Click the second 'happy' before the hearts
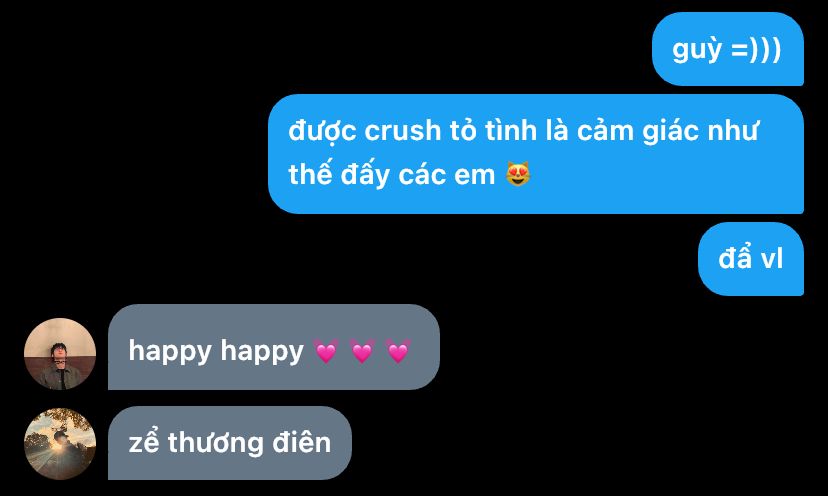This screenshot has height=496, width=828. (x=262, y=352)
